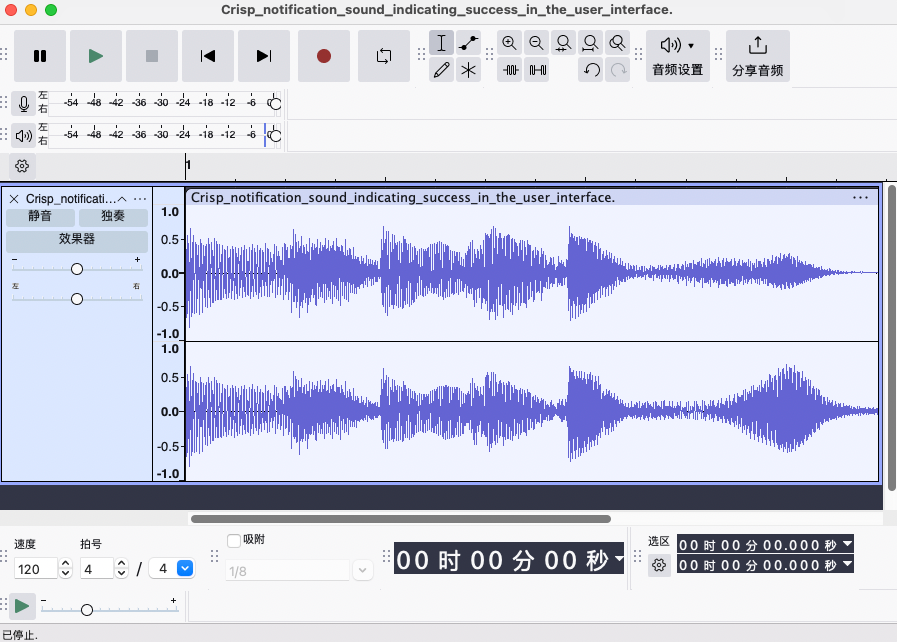Adjust the playback level slider knob

point(275,136)
